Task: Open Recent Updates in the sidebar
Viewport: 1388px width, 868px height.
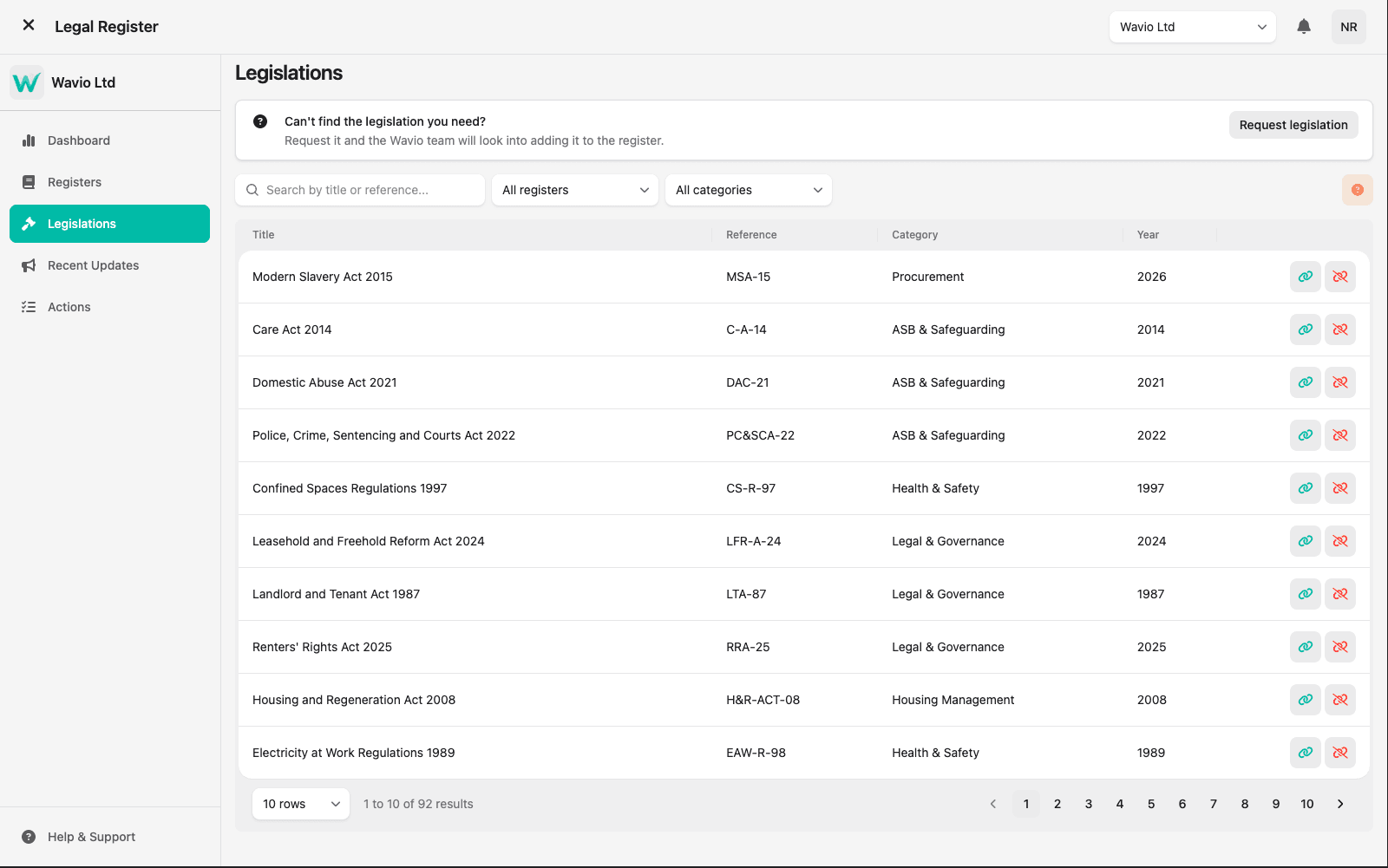Action: pos(109,265)
